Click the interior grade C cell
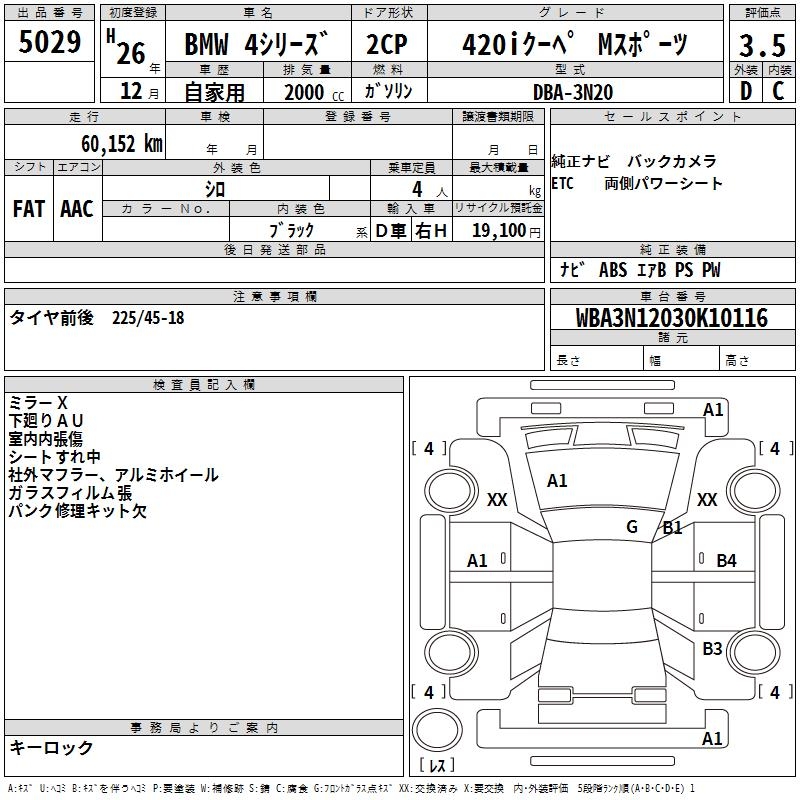Image resolution: width=800 pixels, height=800 pixels. point(778,91)
